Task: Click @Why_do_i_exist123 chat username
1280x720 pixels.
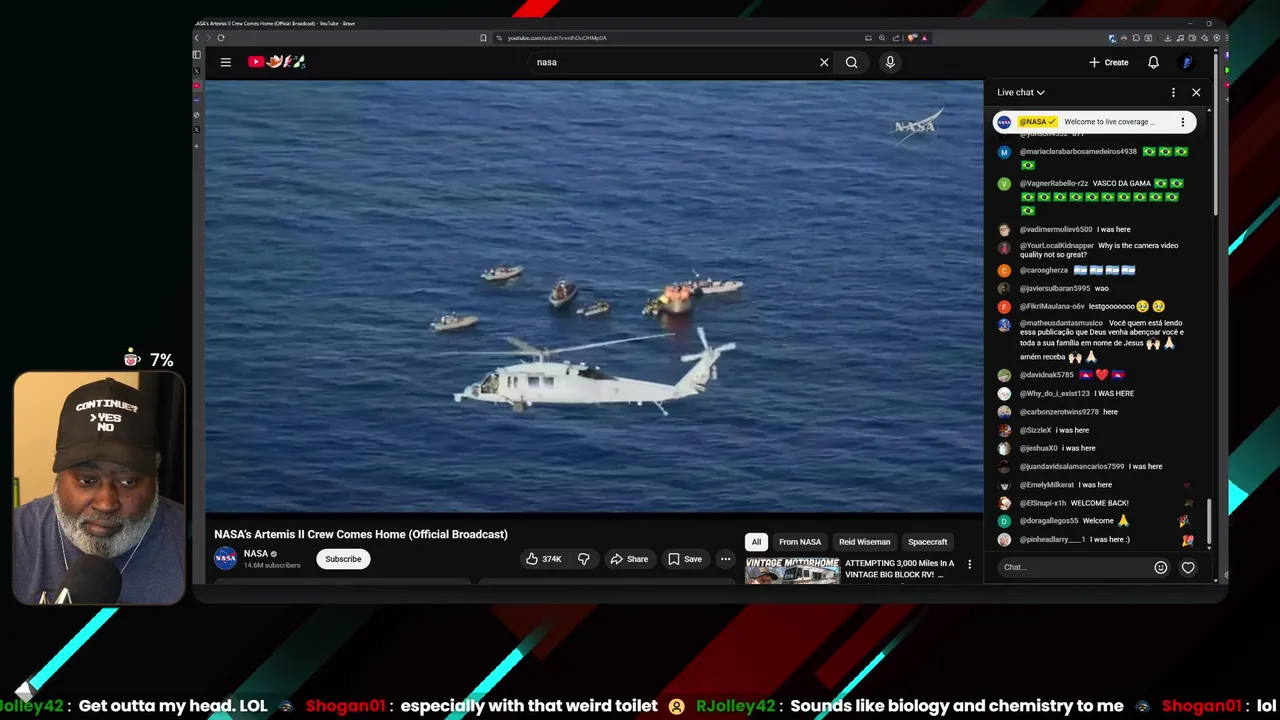Action: pyautogui.click(x=1055, y=393)
